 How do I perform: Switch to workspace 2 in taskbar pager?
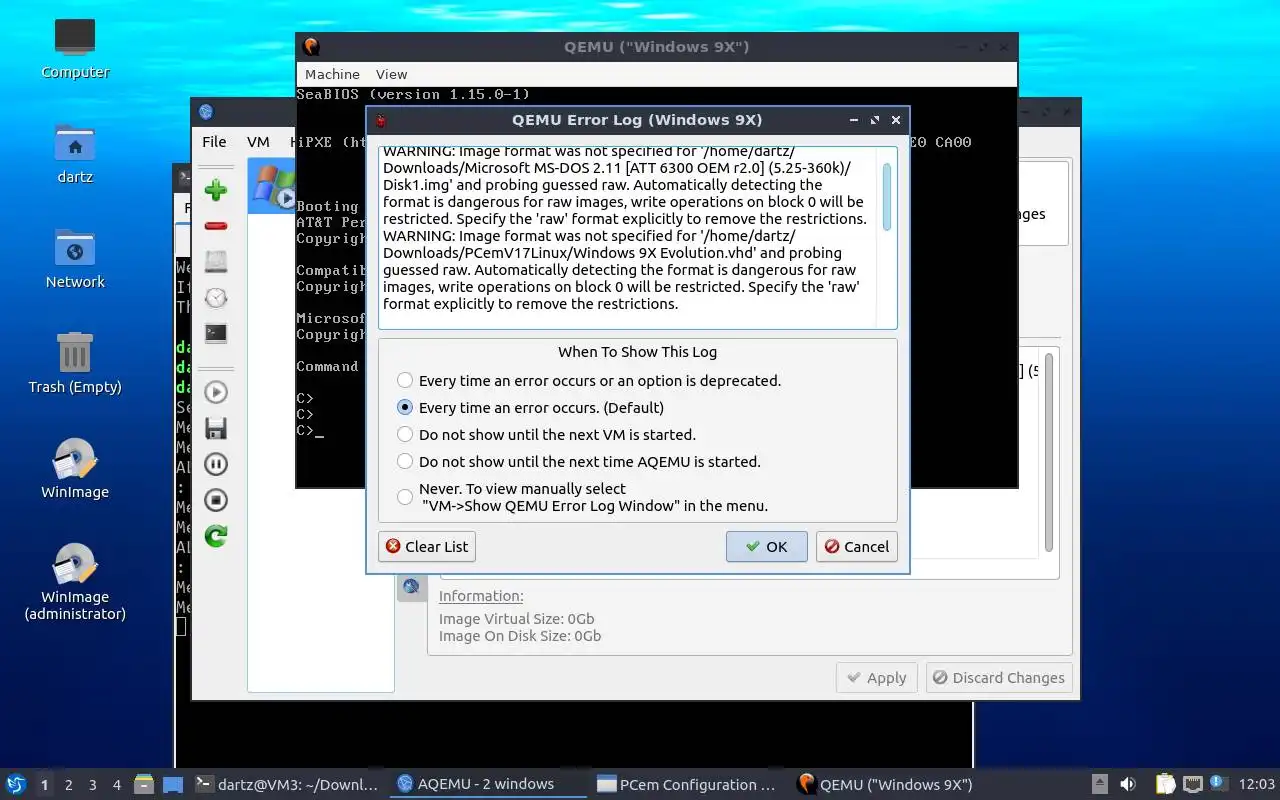pyautogui.click(x=68, y=784)
